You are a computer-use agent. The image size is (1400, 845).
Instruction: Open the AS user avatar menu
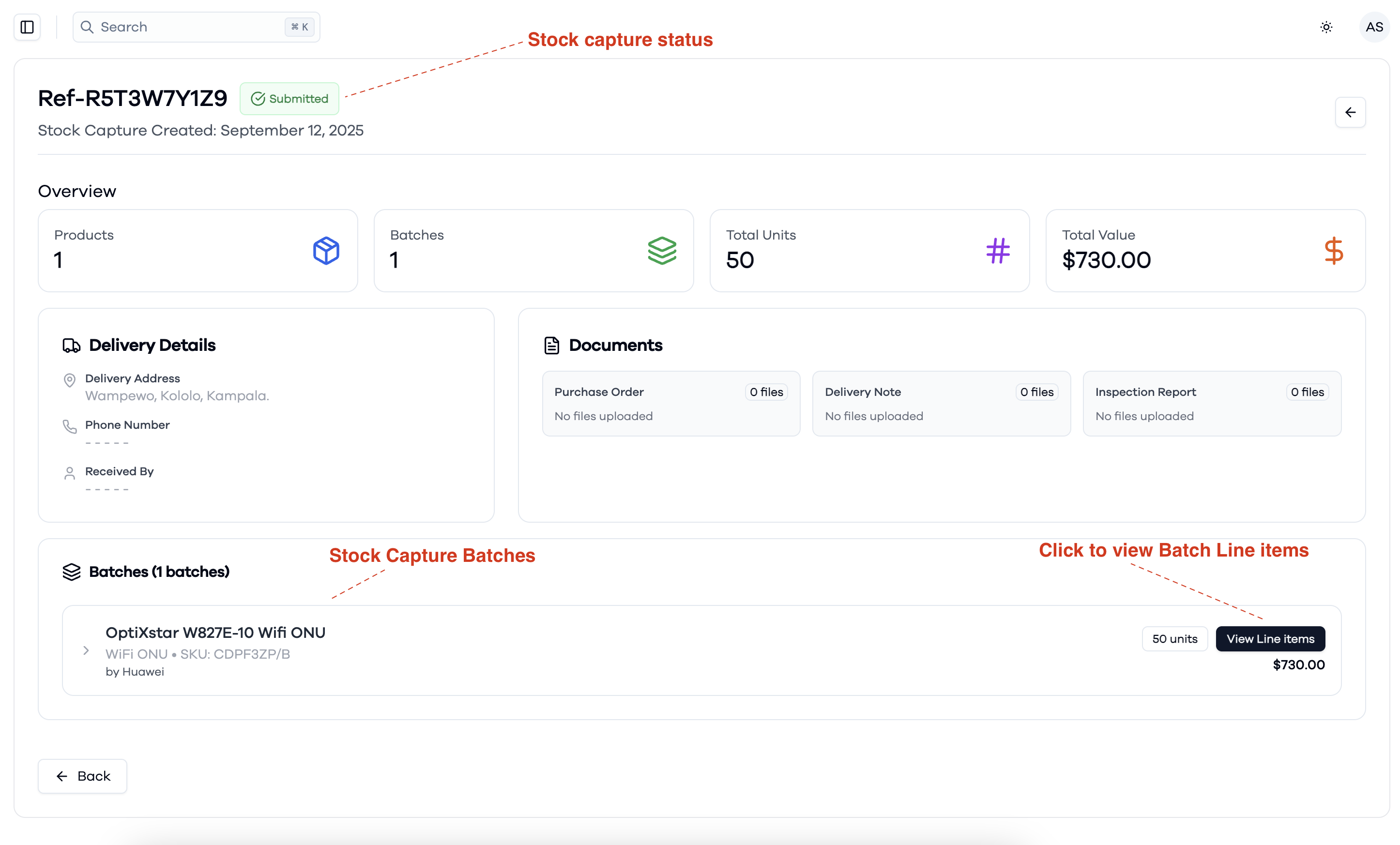pyautogui.click(x=1374, y=27)
